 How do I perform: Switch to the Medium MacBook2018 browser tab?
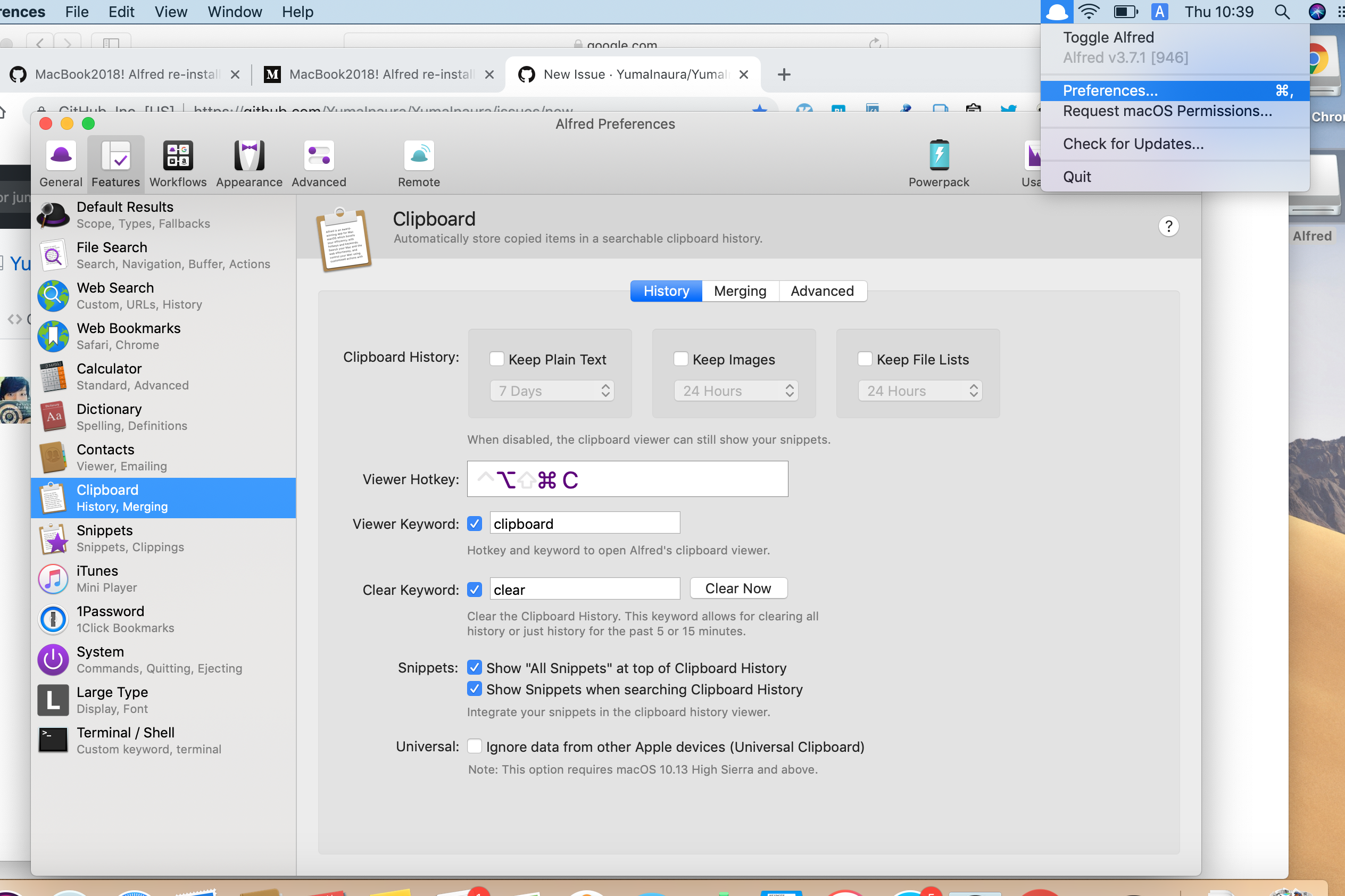click(x=379, y=74)
